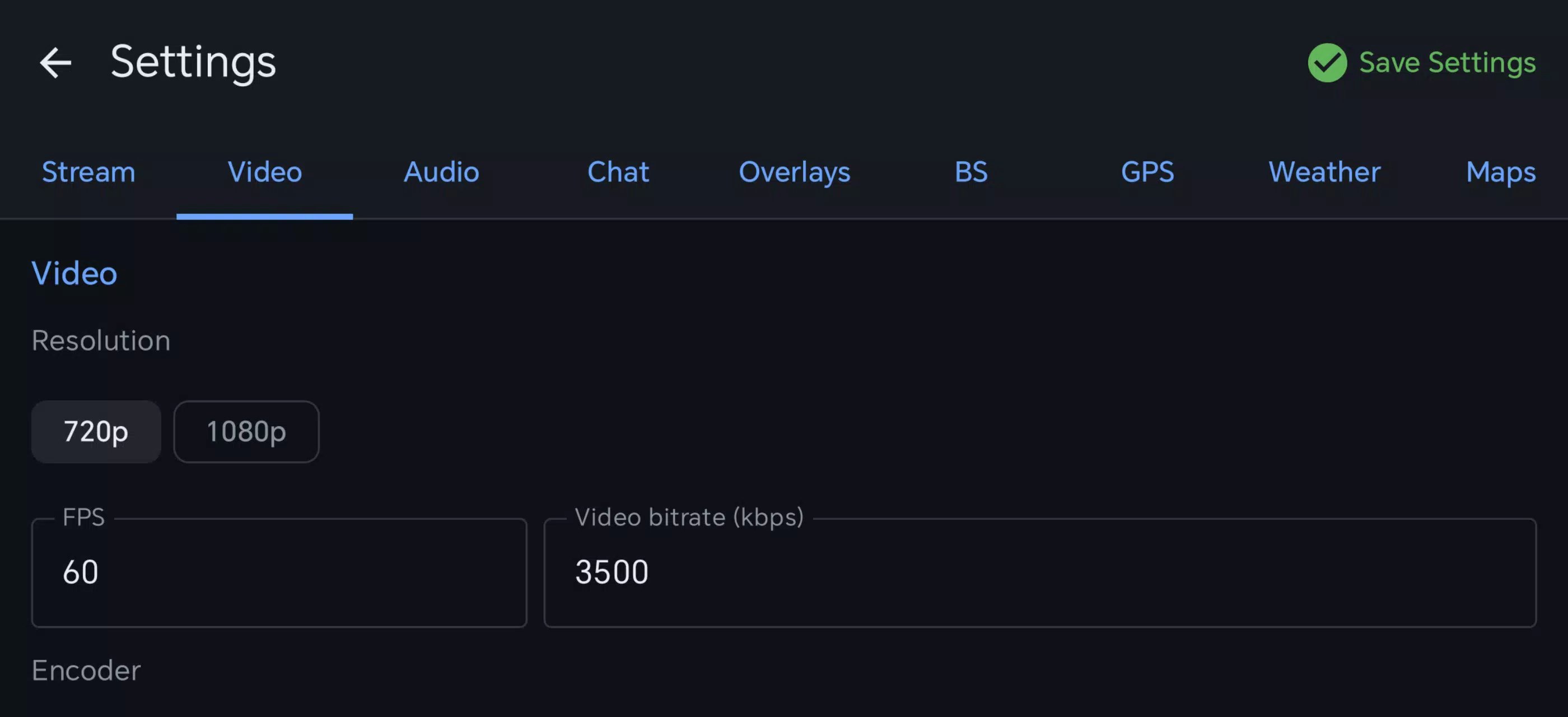Image resolution: width=1568 pixels, height=717 pixels.
Task: Switch to the Stream tab
Action: 88,173
